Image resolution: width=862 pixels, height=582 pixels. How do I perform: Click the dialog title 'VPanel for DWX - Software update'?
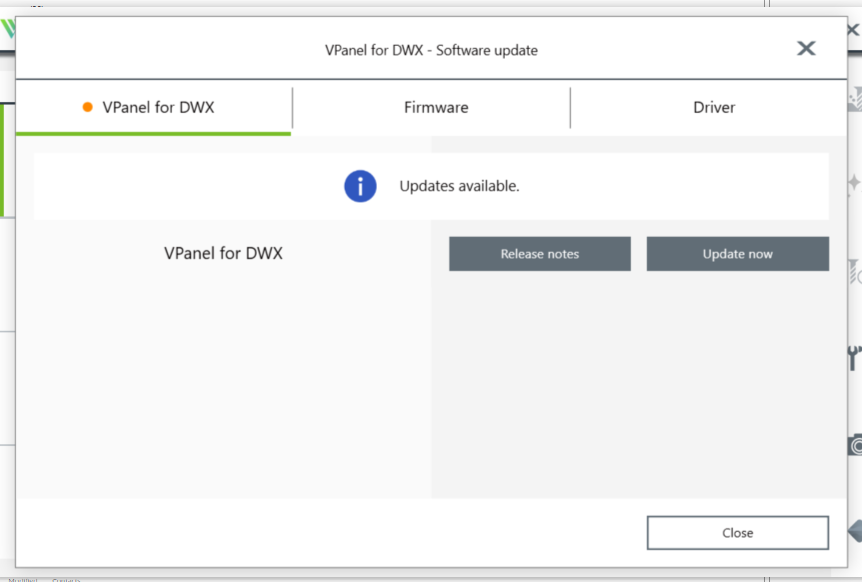click(x=431, y=50)
